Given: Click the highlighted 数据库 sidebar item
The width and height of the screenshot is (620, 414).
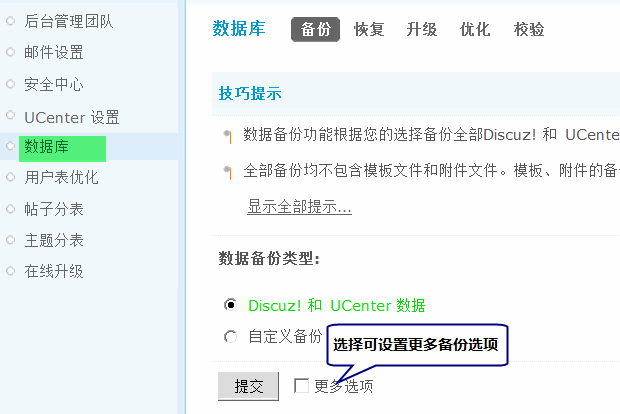Looking at the screenshot, I should [x=47, y=147].
